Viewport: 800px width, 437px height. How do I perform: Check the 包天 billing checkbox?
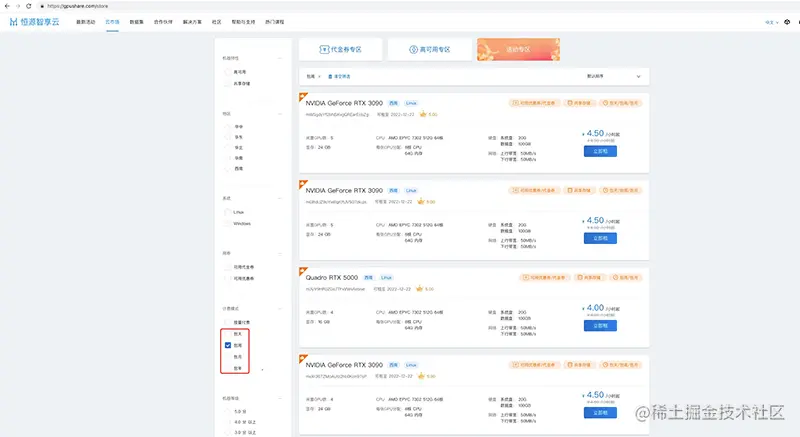tap(228, 334)
